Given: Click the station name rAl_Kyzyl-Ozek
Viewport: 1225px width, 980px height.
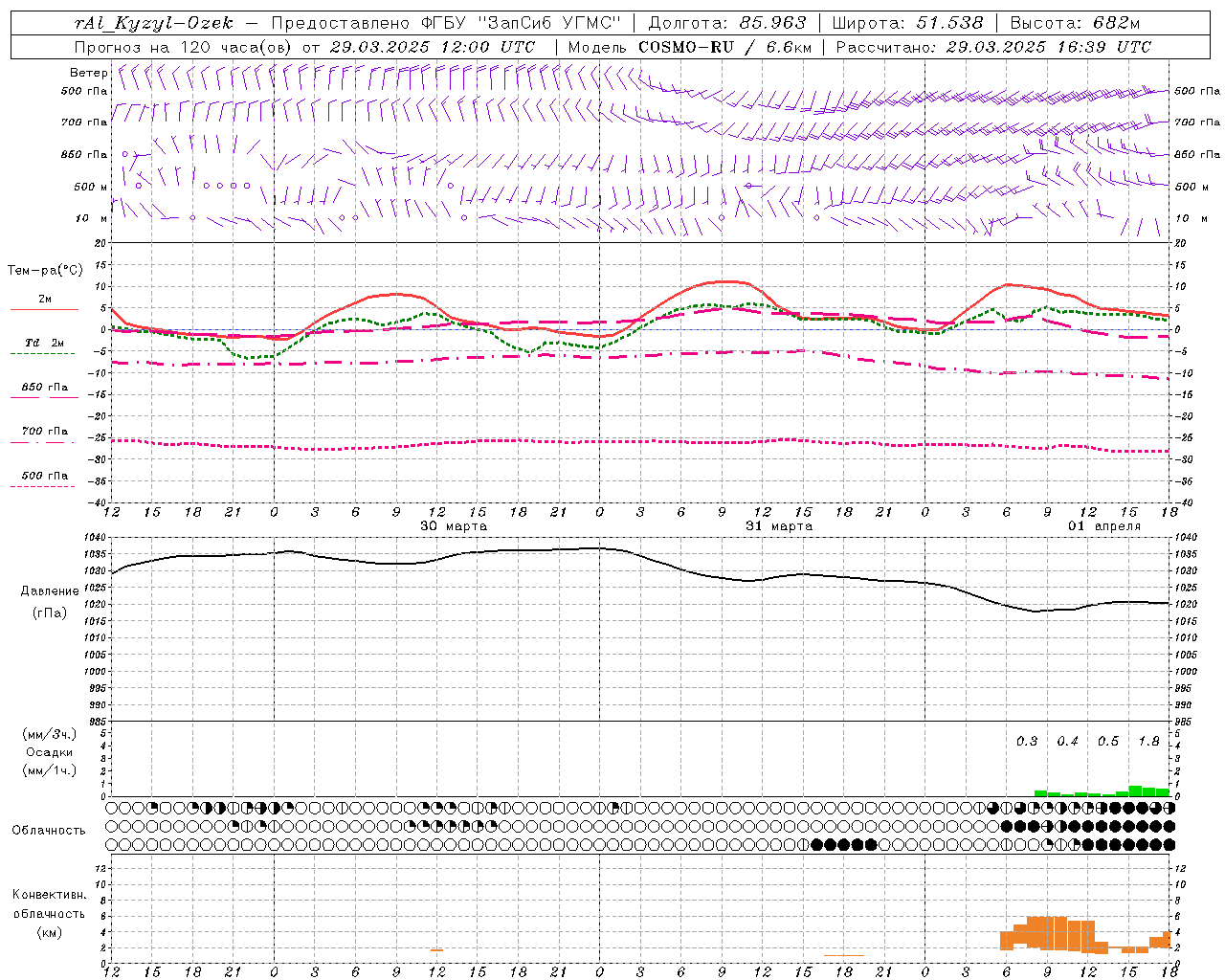Looking at the screenshot, I should (153, 23).
